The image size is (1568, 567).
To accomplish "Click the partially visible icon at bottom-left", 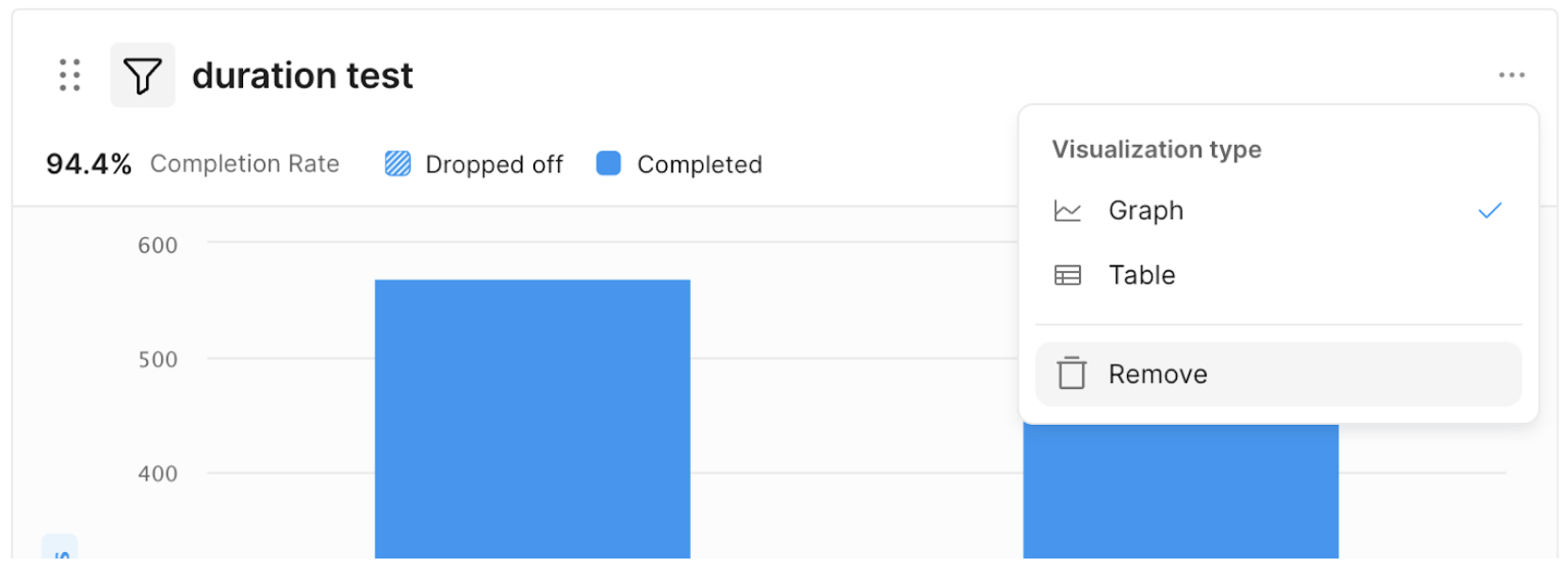I will (59, 552).
